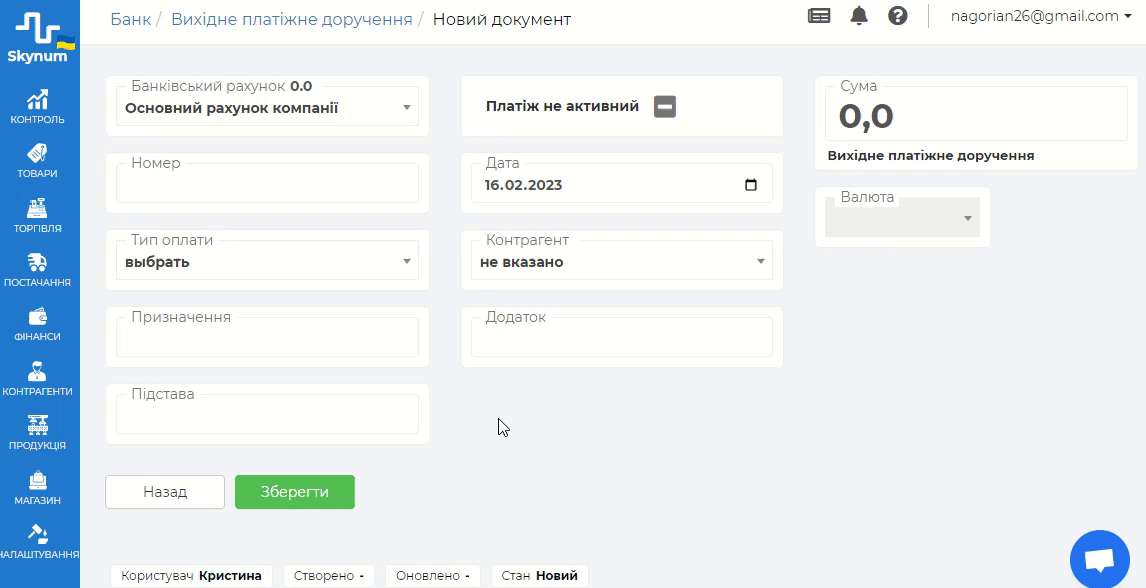Screen dimensions: 1146x588
Task: Open the Налаштування section
Action: tap(38, 543)
